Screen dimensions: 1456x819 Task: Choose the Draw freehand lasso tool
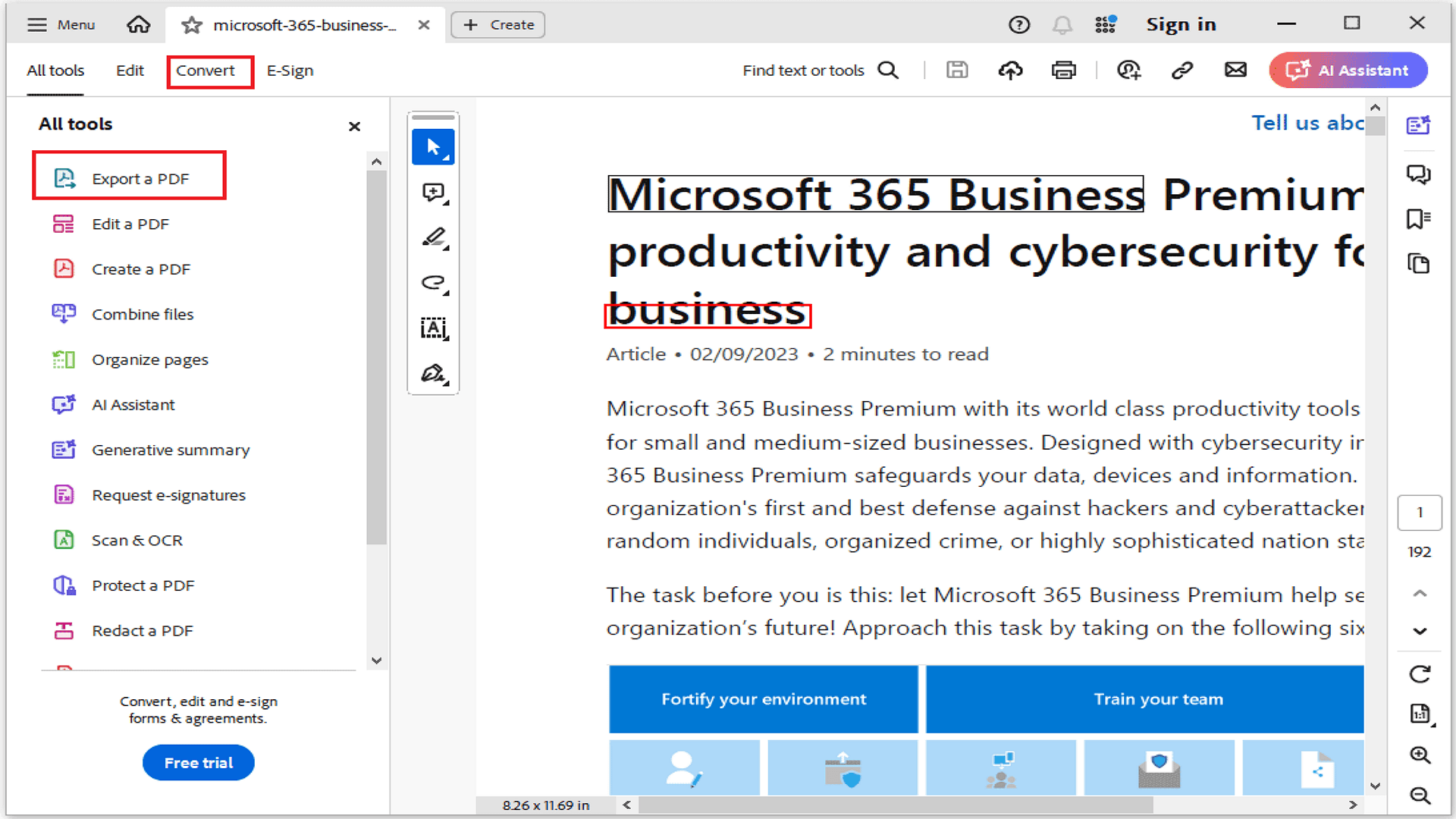pyautogui.click(x=434, y=283)
